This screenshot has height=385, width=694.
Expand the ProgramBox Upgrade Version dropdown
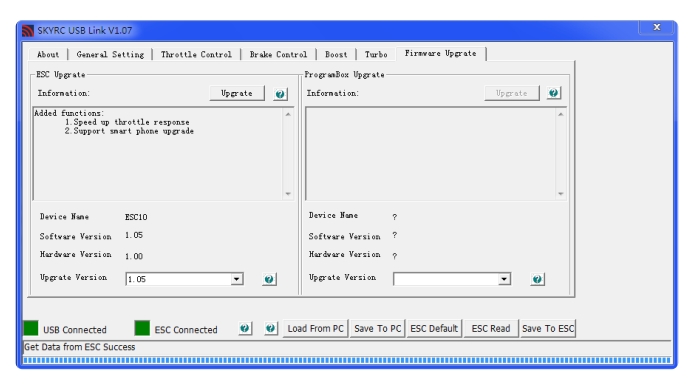pos(504,279)
